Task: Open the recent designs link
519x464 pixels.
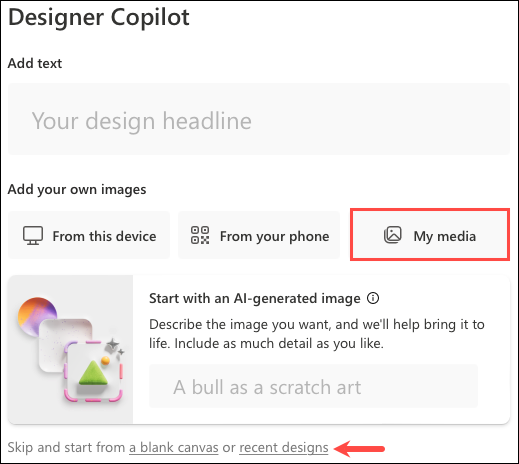Action: point(284,448)
